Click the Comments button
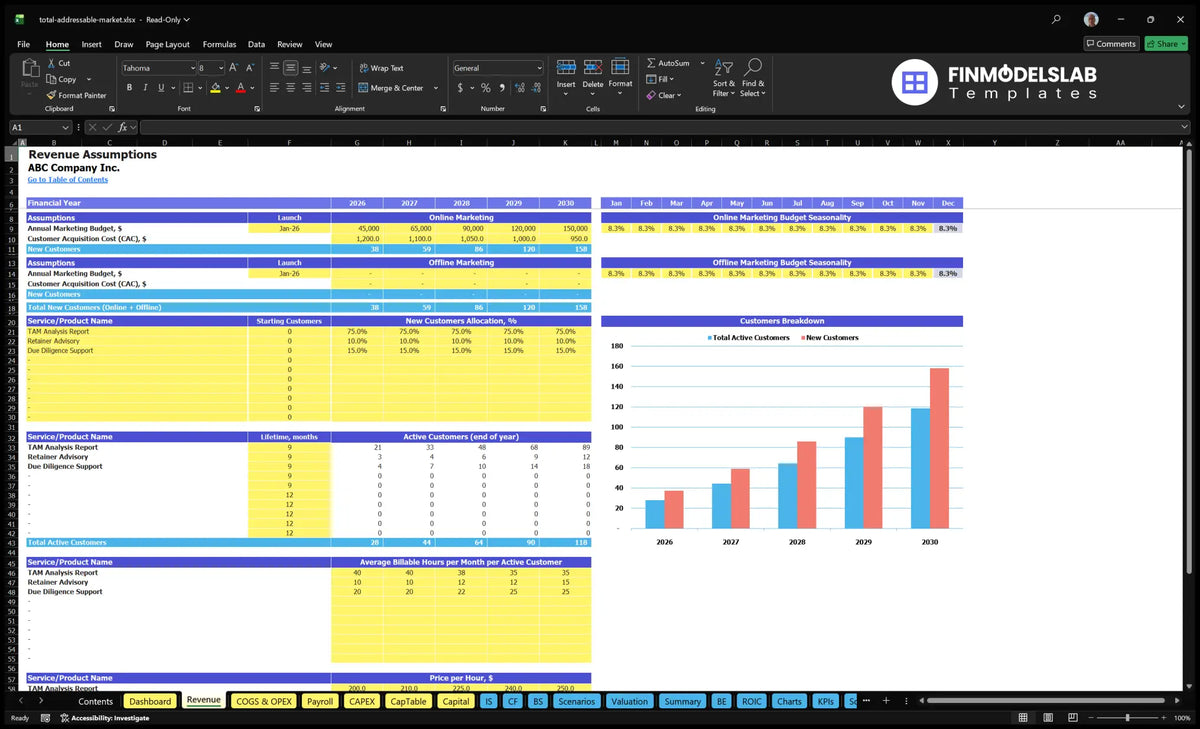The width and height of the screenshot is (1200, 729). 1111,44
